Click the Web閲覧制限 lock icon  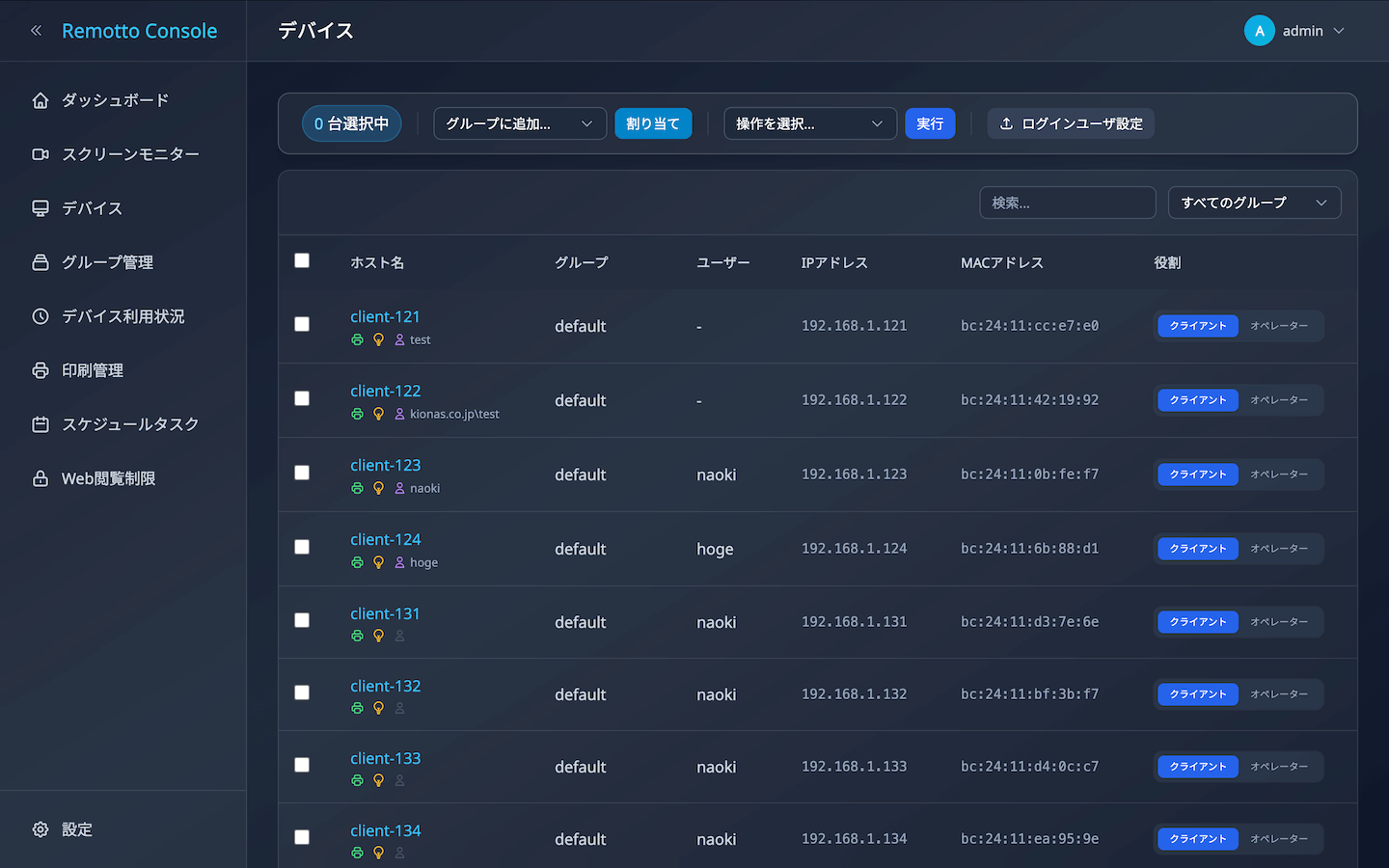41,478
